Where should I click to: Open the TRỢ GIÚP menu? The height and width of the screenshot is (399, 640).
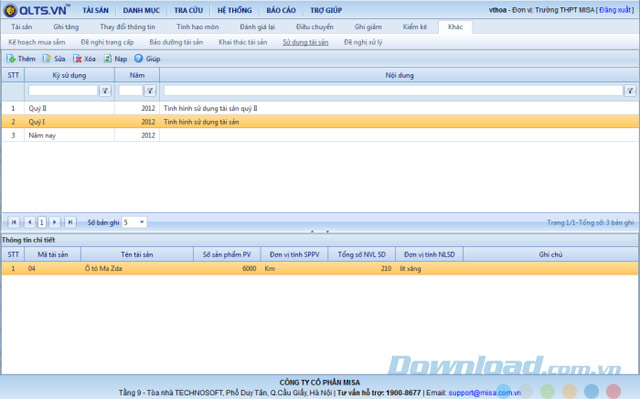[326, 10]
